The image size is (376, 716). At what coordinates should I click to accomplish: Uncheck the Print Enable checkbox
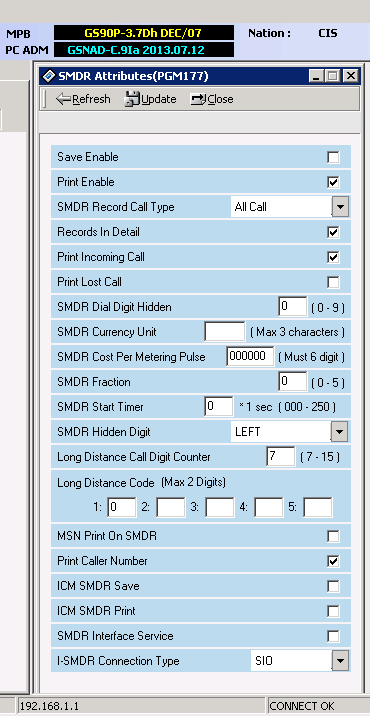click(334, 183)
